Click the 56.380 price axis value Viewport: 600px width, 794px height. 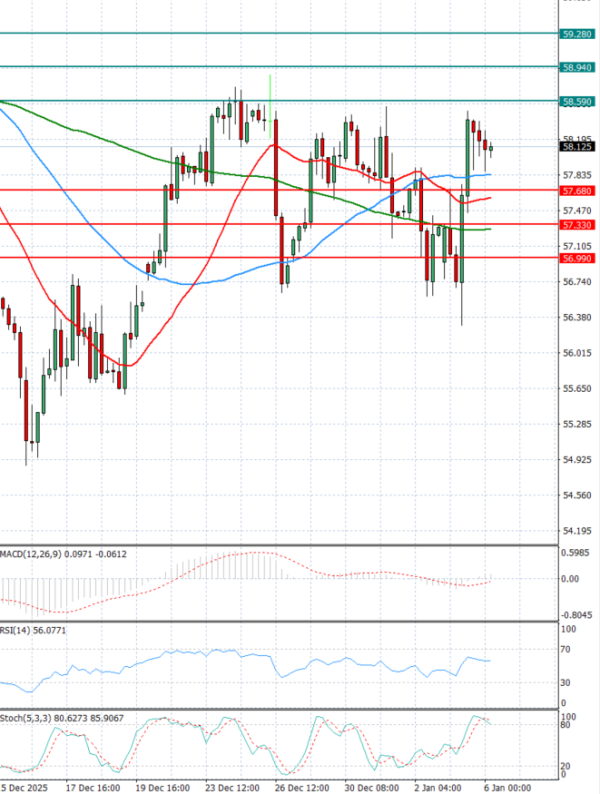click(x=577, y=317)
